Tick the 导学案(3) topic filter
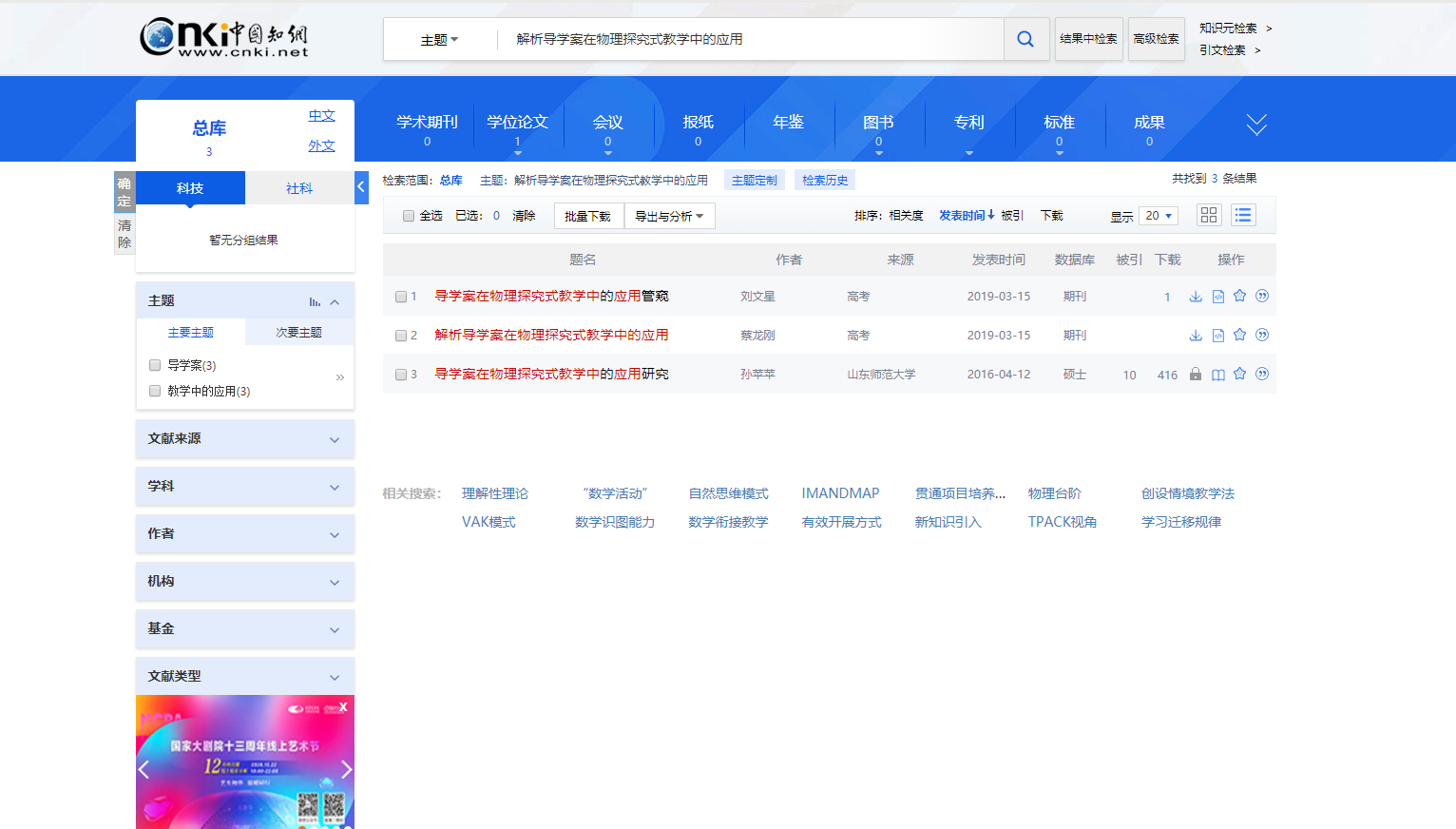Screen dimensions: 1456x829 click(155, 365)
